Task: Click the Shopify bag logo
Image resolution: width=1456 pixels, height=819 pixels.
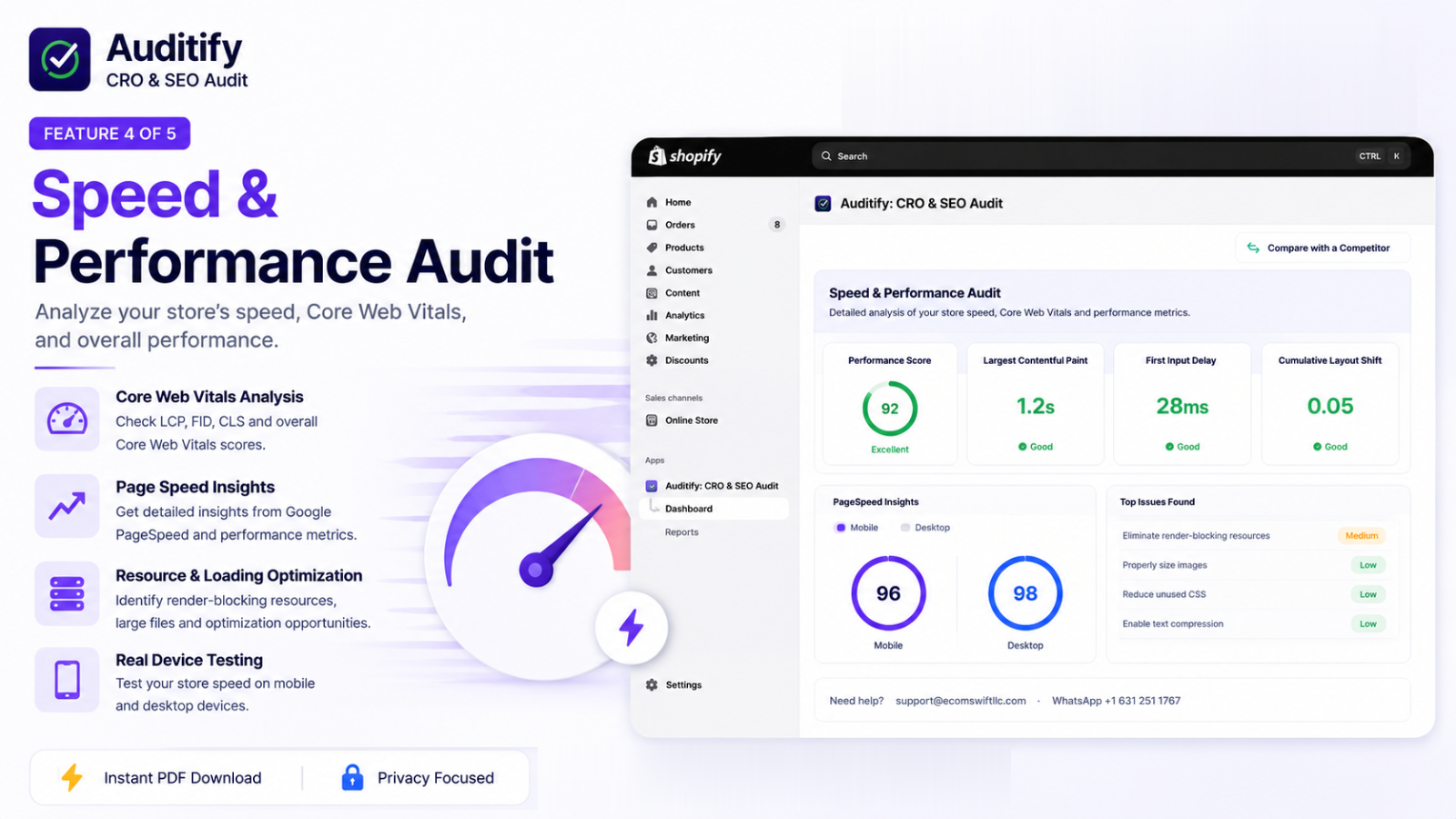Action: 656,156
